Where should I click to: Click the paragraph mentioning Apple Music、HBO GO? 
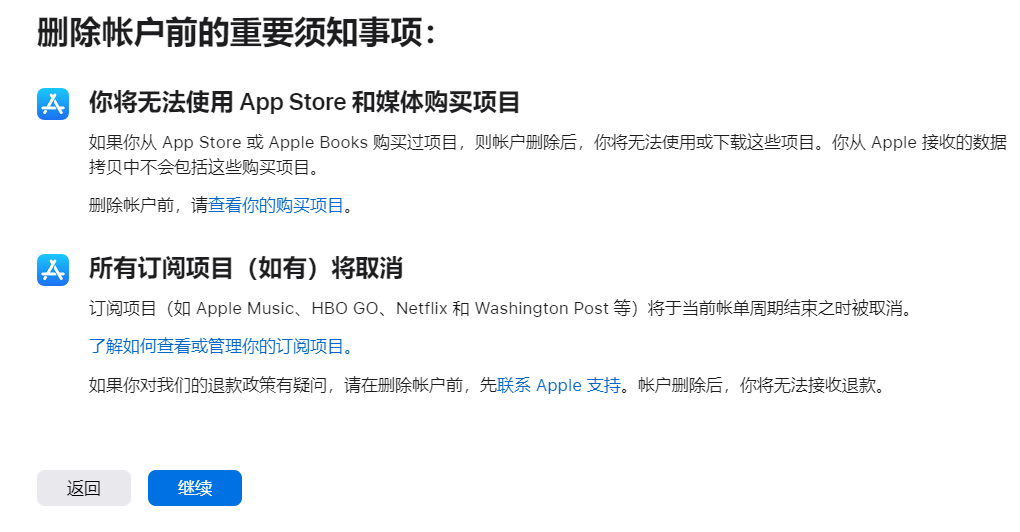pos(501,308)
